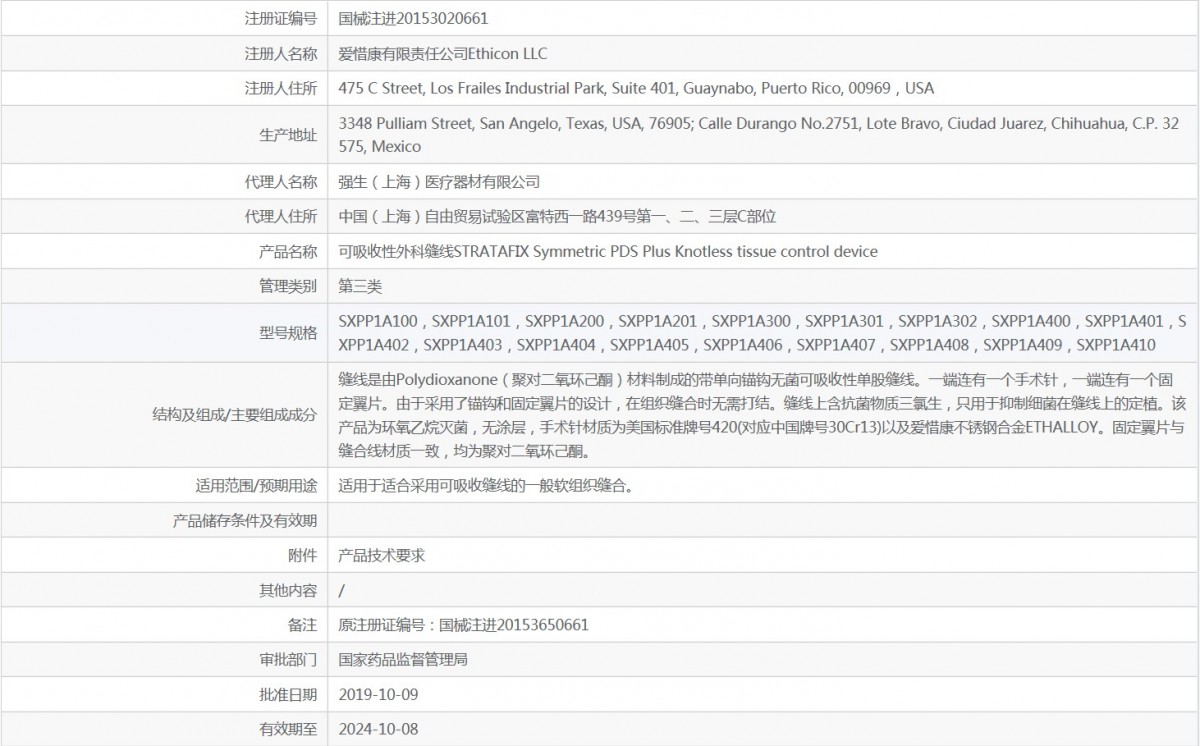Select the label 代理人名称
This screenshot has width=1200, height=746.
pyautogui.click(x=281, y=182)
